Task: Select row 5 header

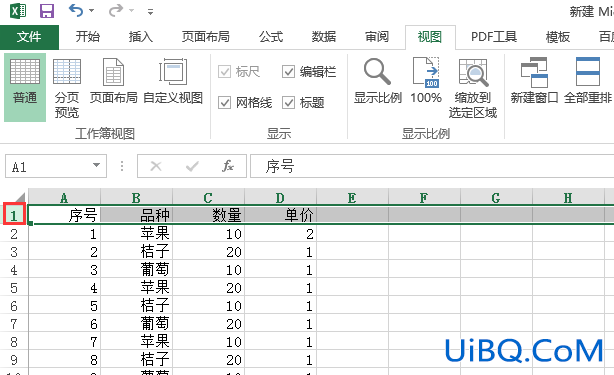Action: [x=14, y=288]
